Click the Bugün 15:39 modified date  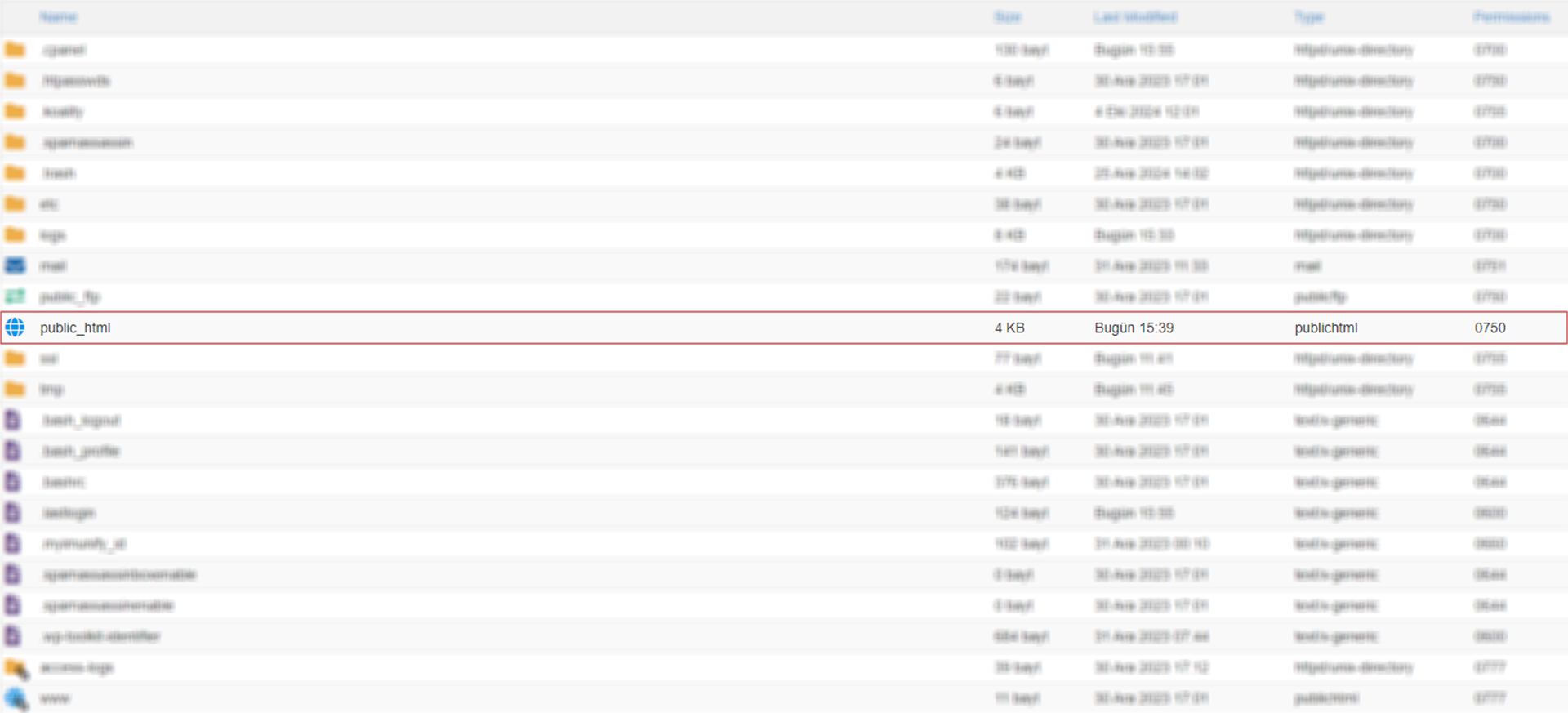point(1134,328)
